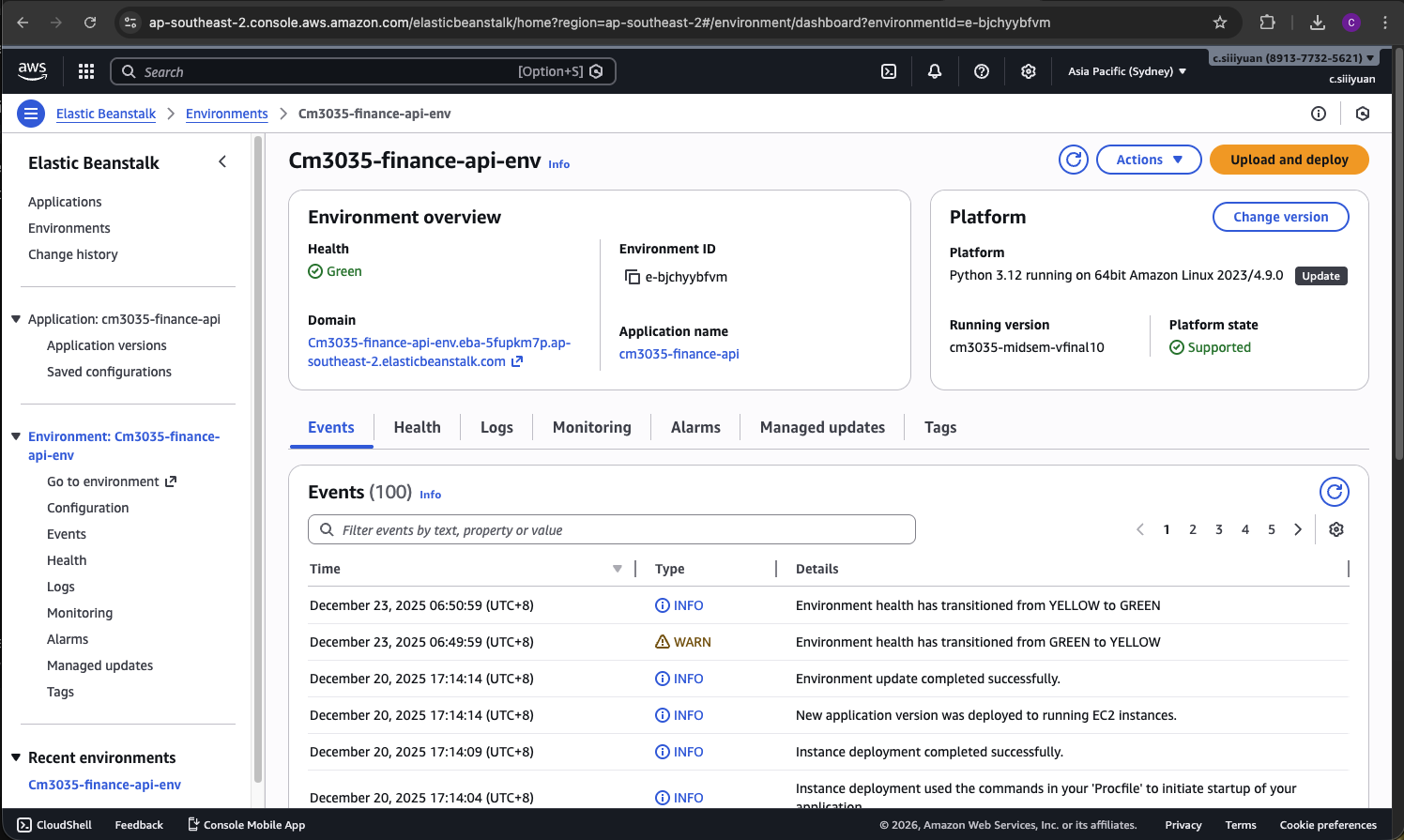
Task: Open cm3035-finance-api application name link
Action: 679,354
